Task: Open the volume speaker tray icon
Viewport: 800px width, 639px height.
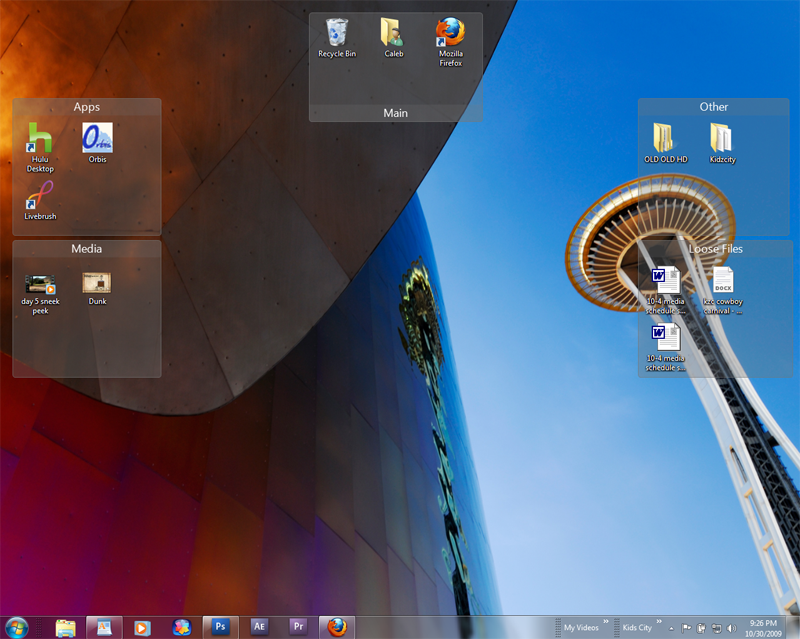Action: click(x=732, y=628)
